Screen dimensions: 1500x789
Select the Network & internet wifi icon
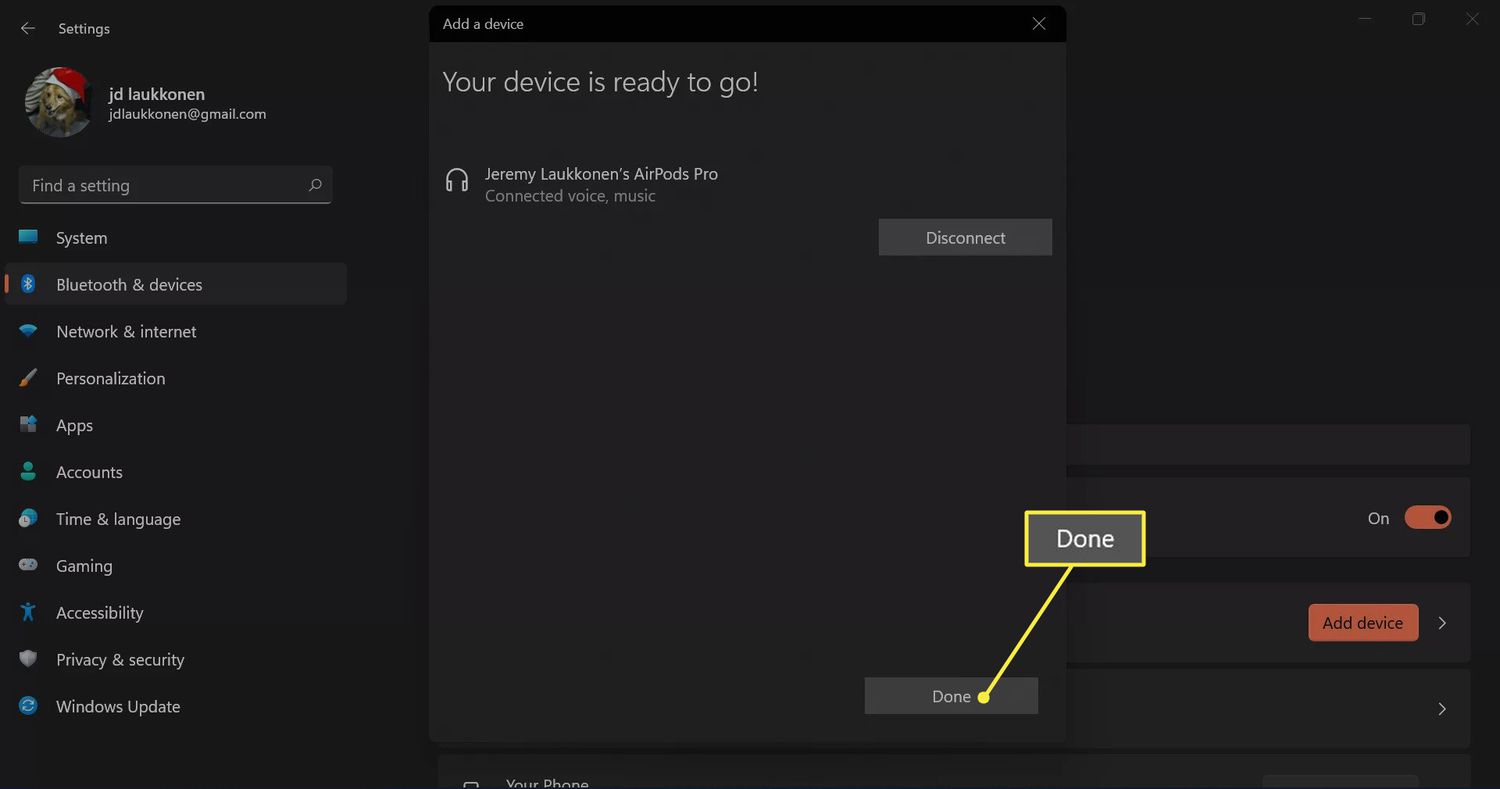tap(28, 331)
